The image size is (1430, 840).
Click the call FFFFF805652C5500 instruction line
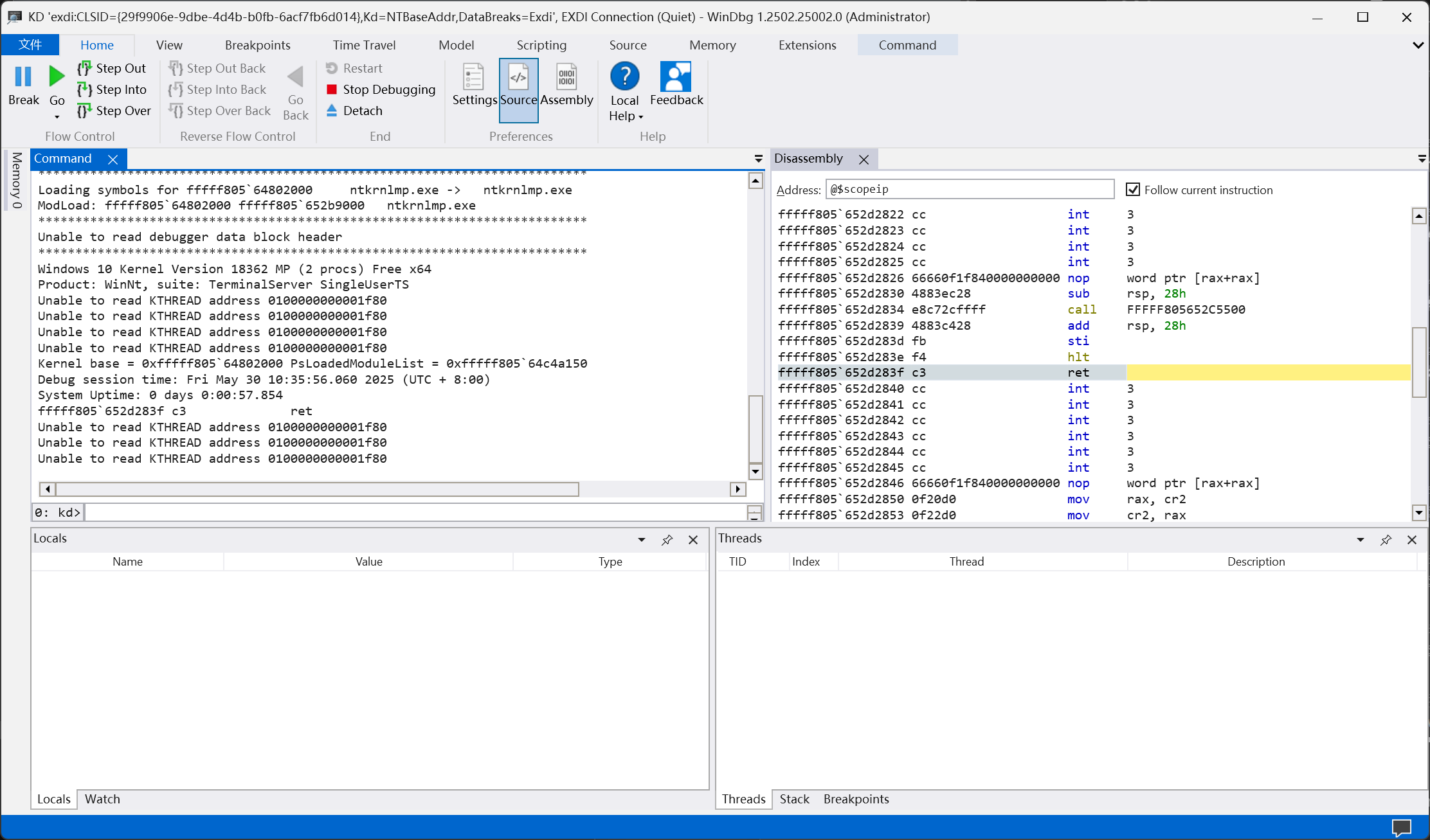pos(1011,309)
